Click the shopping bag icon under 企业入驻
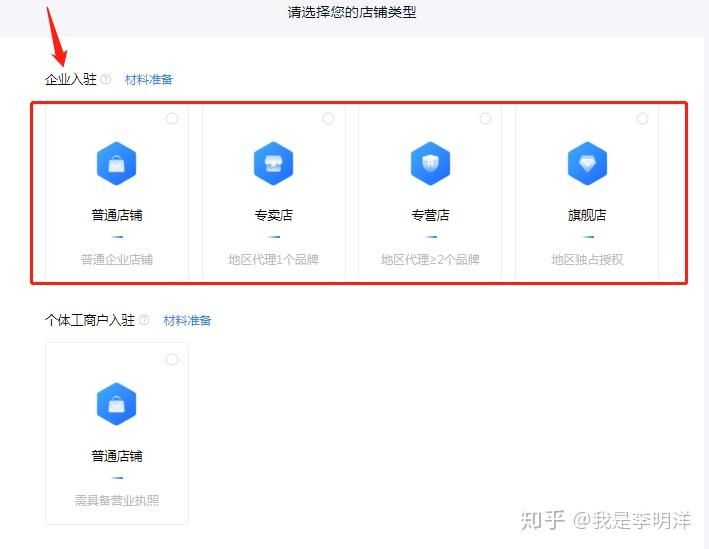 (116, 163)
